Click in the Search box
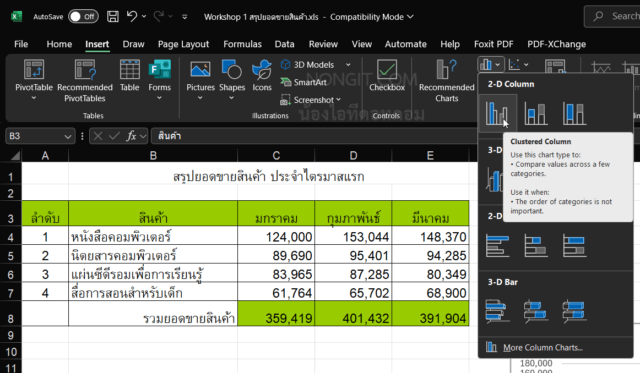This screenshot has height=373, width=640. click(x=612, y=16)
